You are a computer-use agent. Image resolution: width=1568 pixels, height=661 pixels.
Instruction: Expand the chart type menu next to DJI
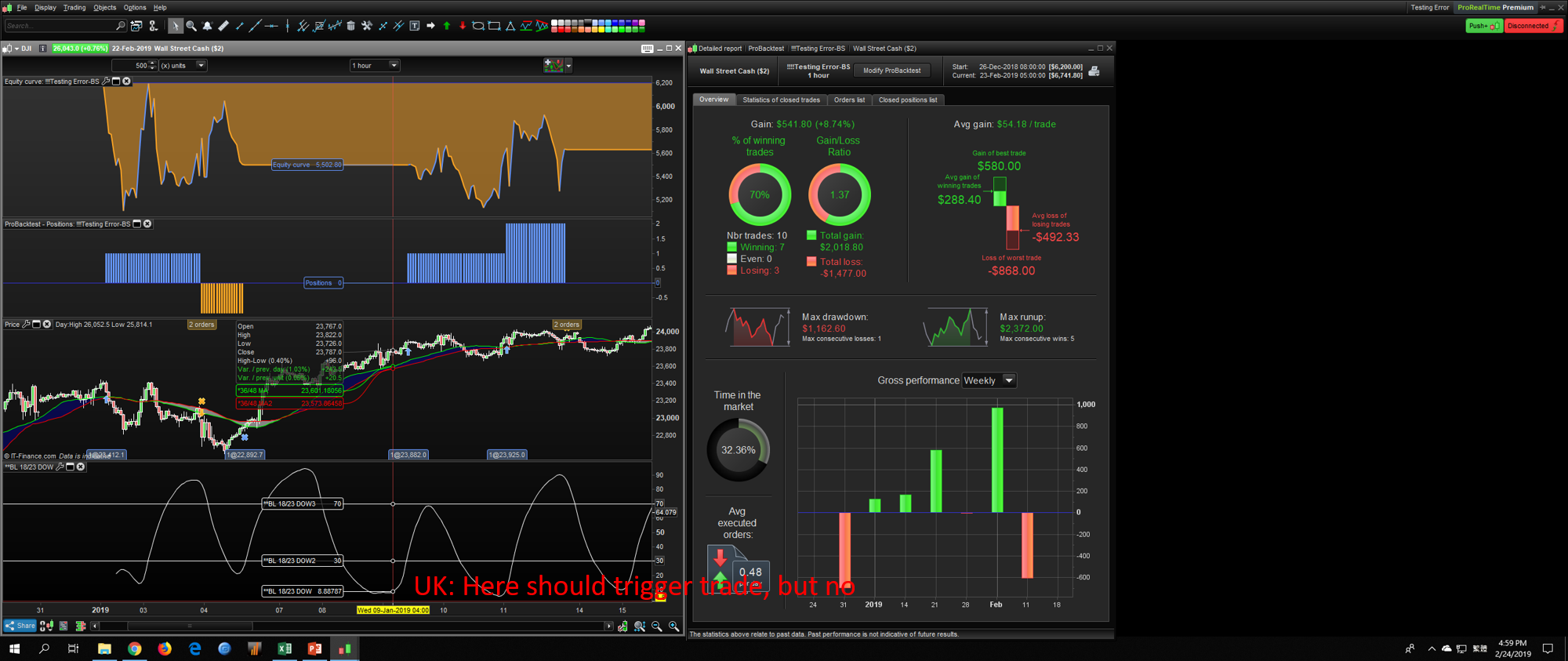16,49
